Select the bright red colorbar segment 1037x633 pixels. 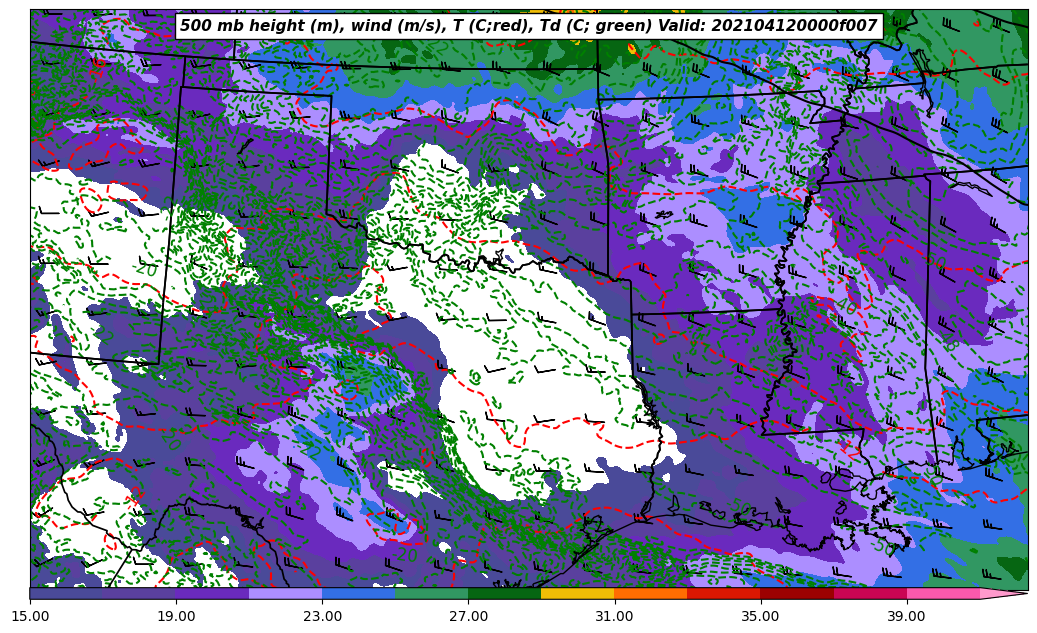(723, 593)
